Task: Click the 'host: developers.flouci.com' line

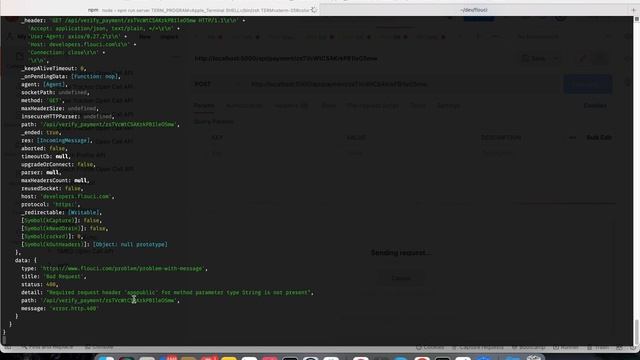Action: (x=67, y=196)
